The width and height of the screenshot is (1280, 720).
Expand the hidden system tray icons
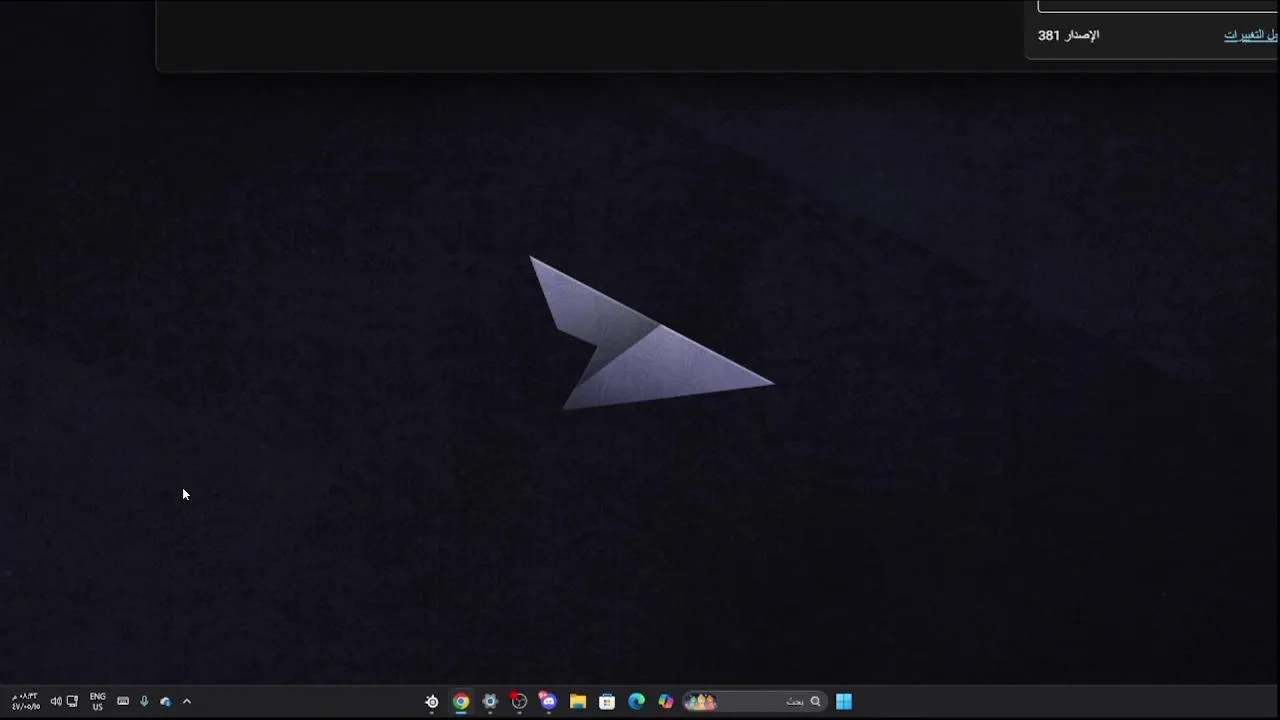click(187, 701)
